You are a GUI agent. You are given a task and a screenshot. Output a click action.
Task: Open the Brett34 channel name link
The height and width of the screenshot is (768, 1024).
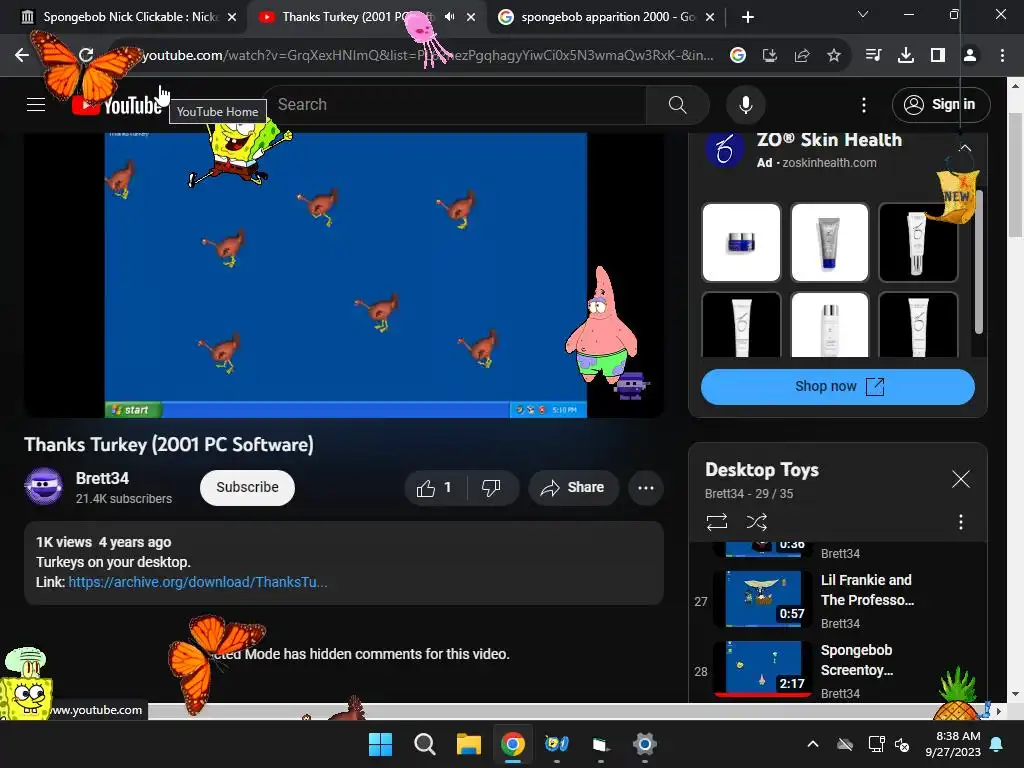[x=102, y=478]
